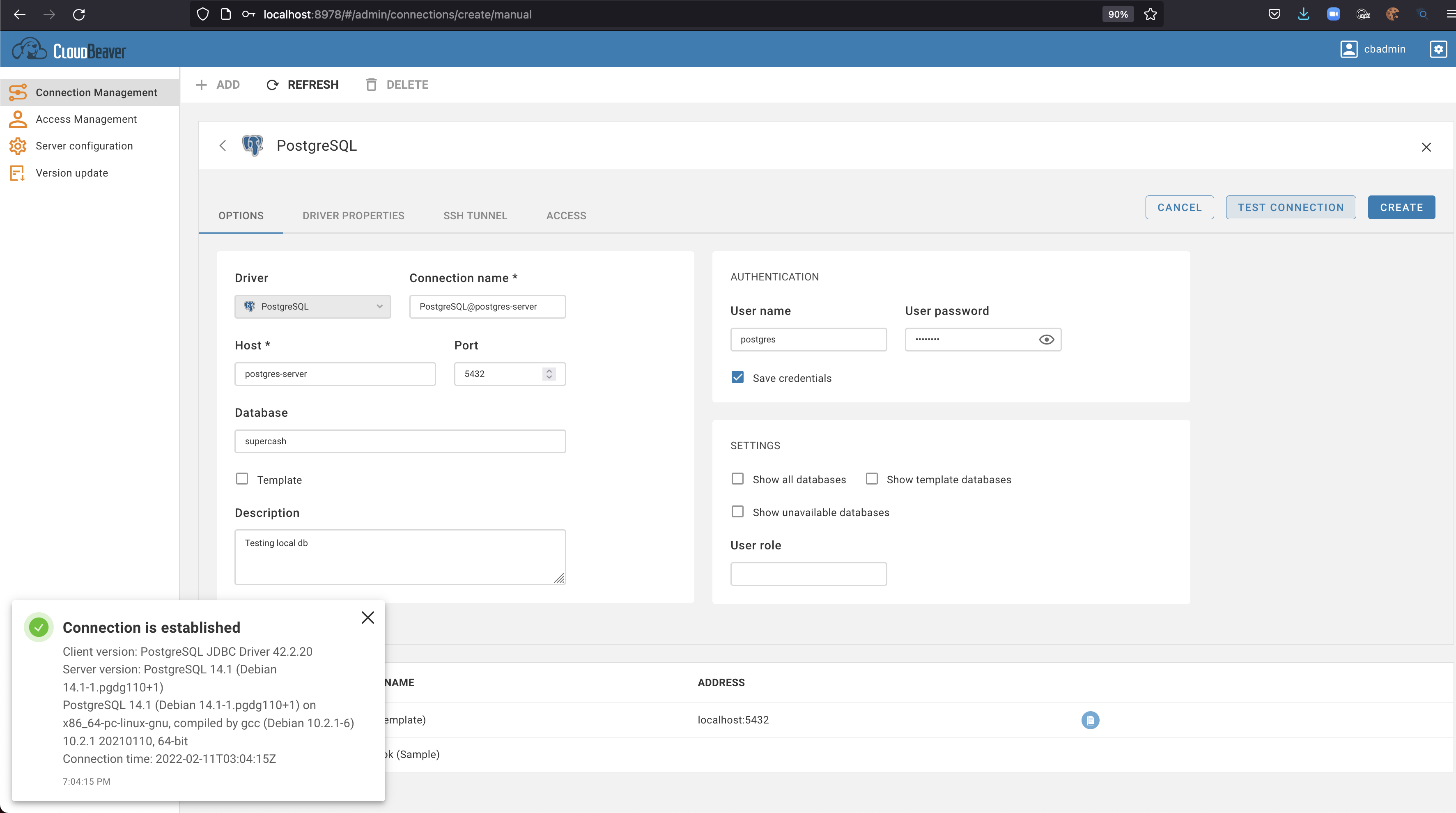Screen dimensions: 1456x813
Task: Go back using the left chevron
Action: tap(223, 146)
